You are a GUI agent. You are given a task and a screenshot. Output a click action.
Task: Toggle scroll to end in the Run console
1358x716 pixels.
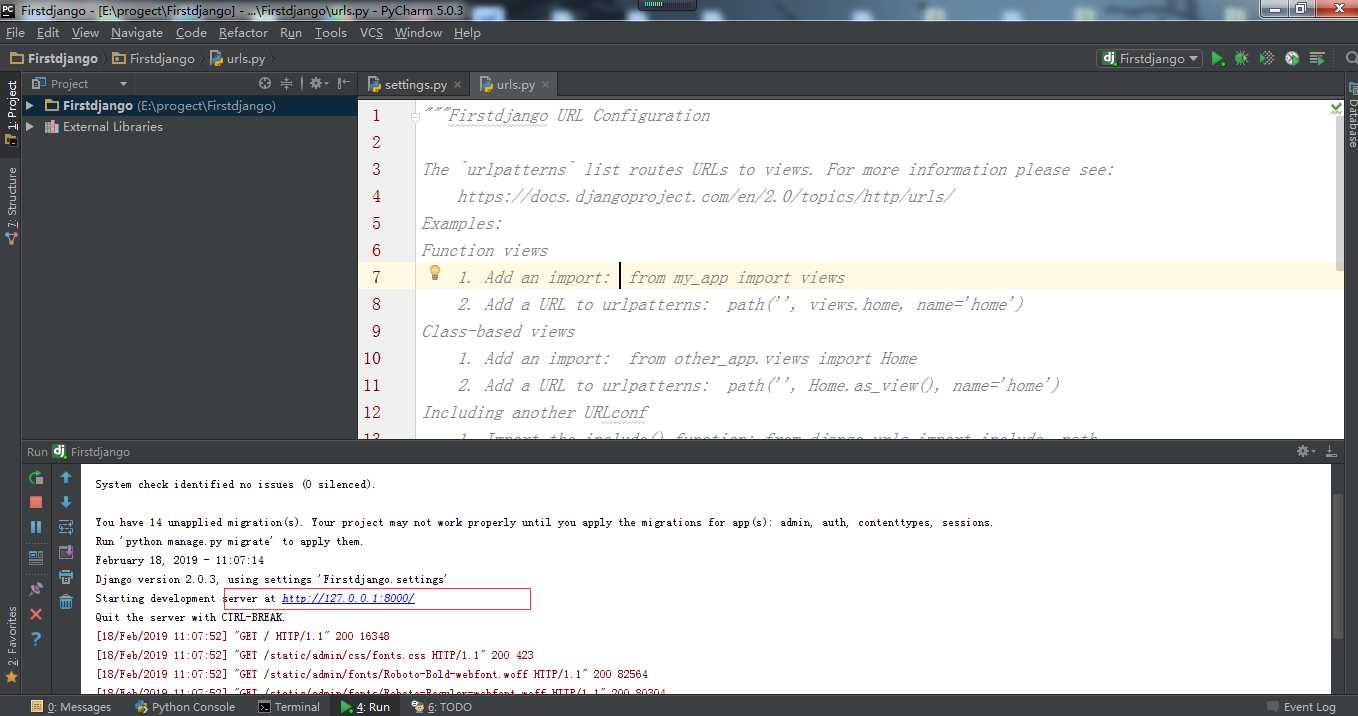pyautogui.click(x=66, y=552)
